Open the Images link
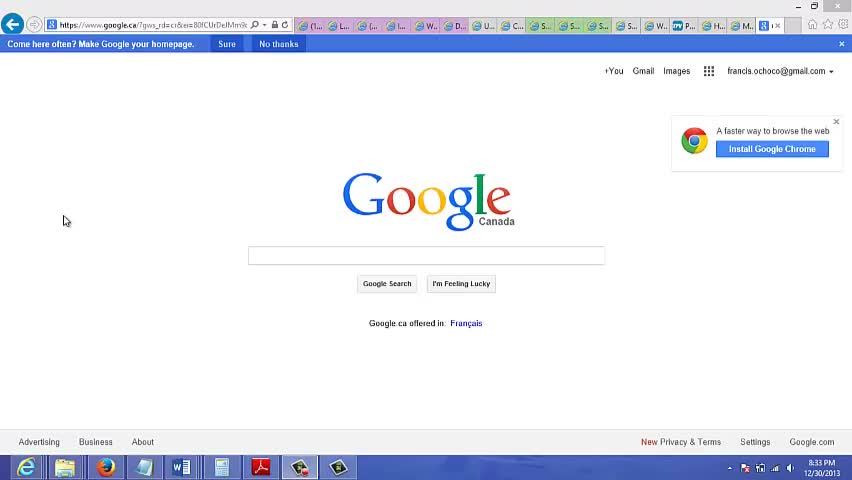Viewport: 852px width, 480px height. pos(676,71)
